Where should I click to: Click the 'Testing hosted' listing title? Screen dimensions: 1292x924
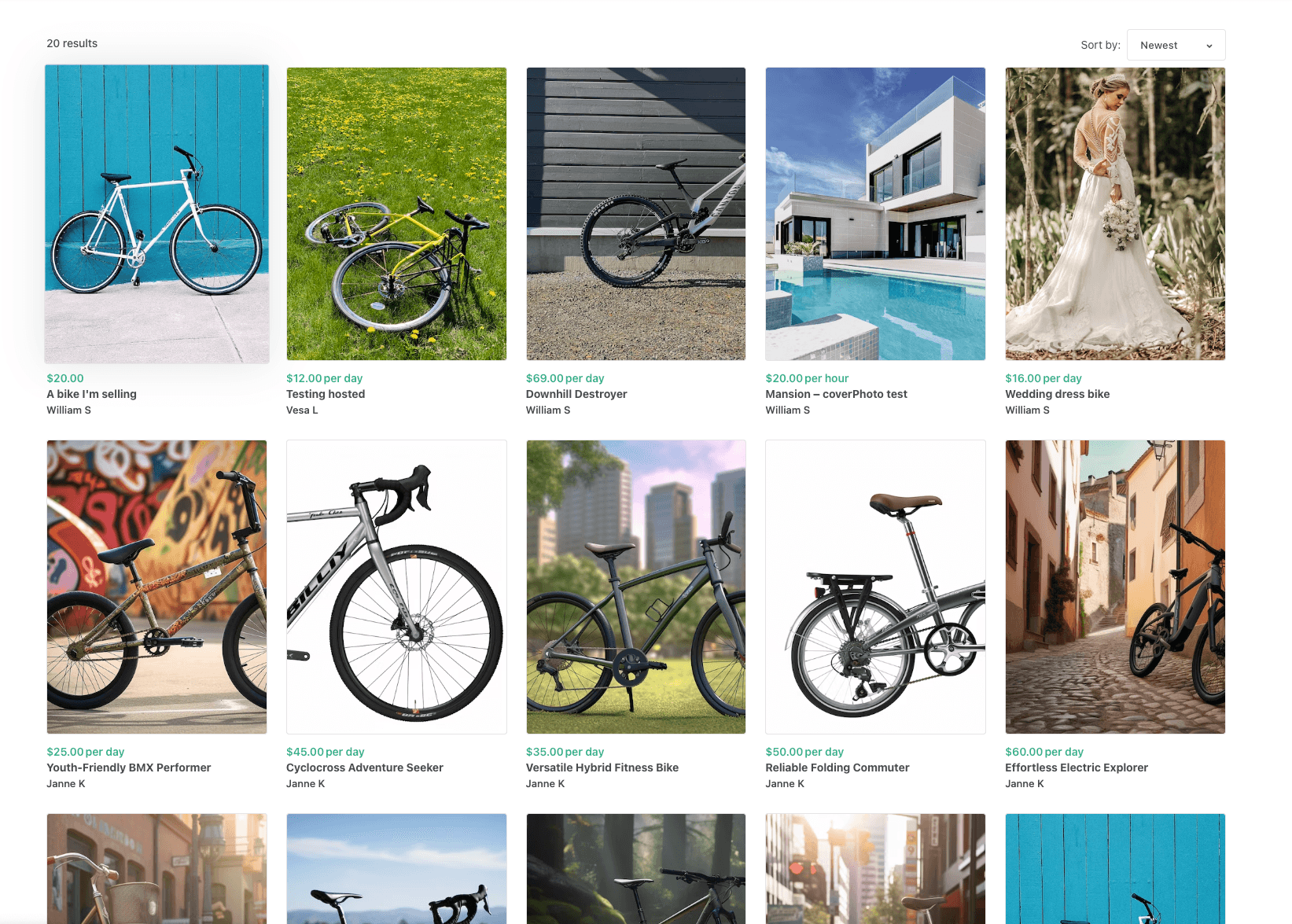click(326, 394)
